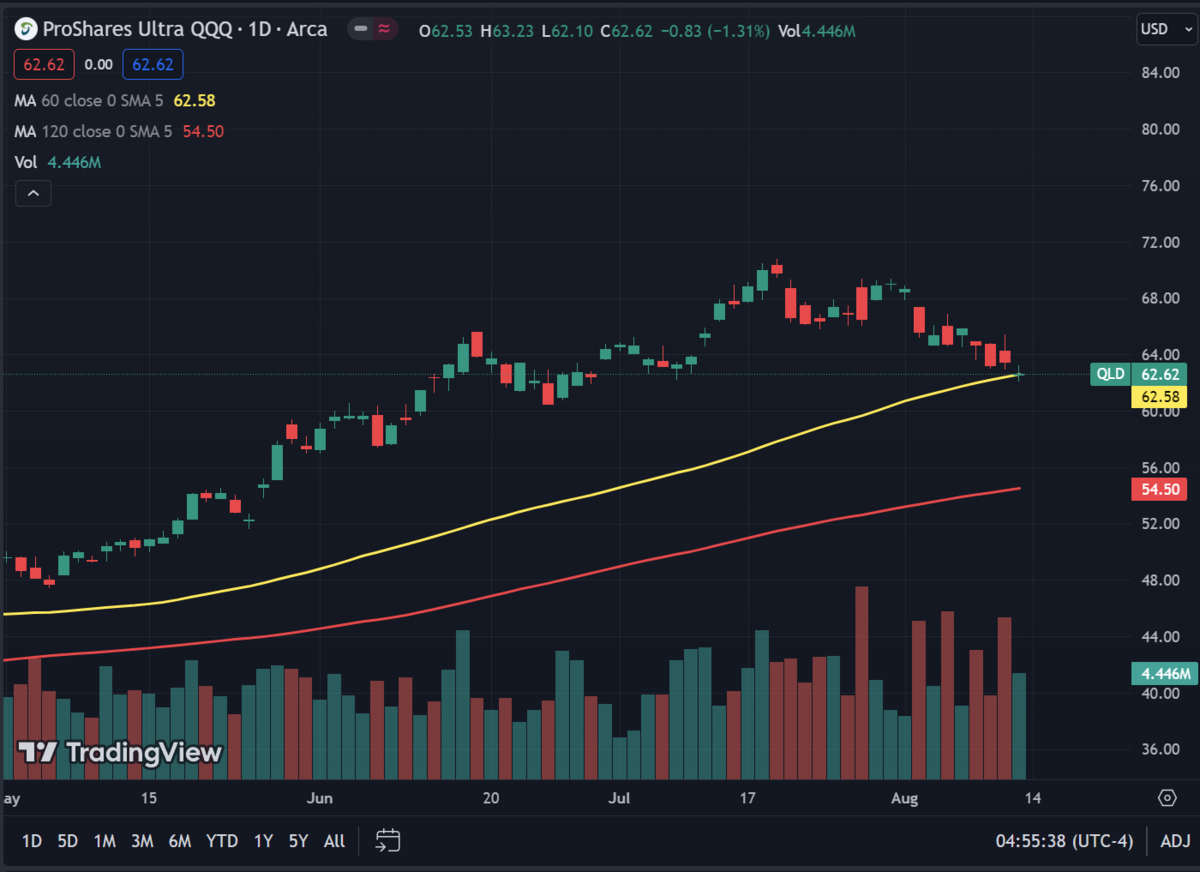Open chart settings gear icon

click(x=1167, y=797)
